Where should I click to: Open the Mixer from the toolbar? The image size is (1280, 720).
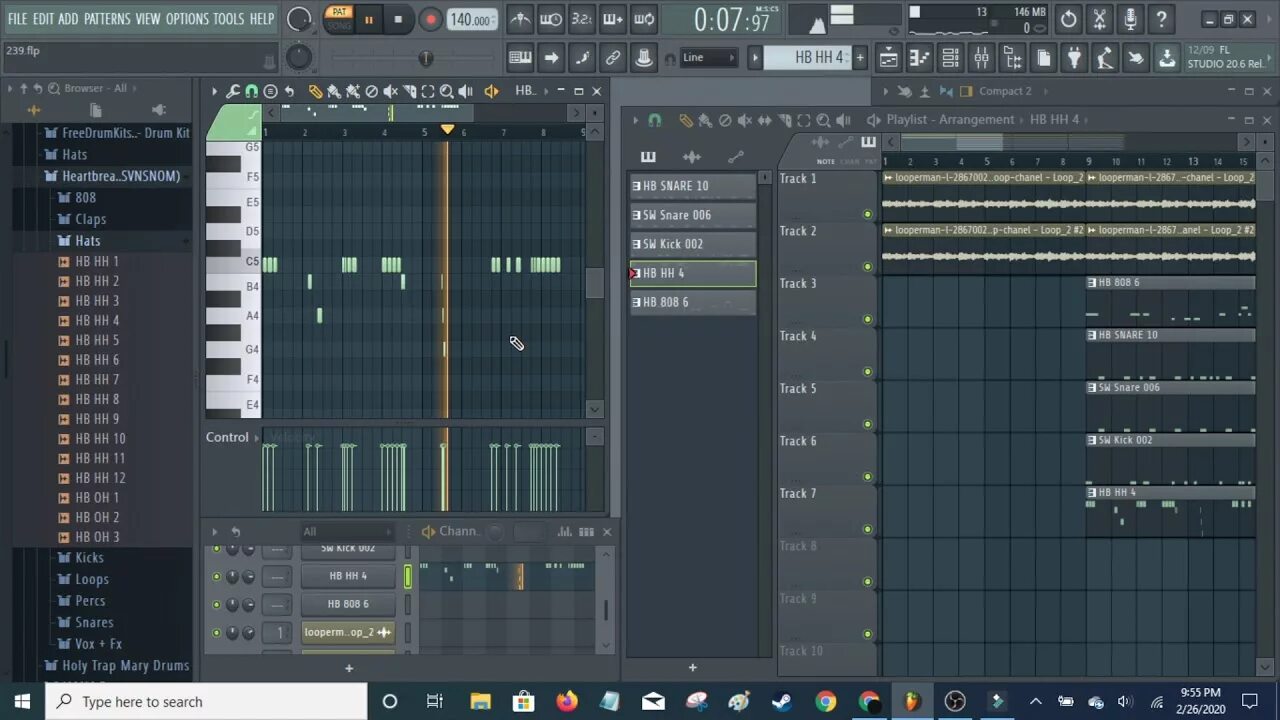[x=981, y=59]
